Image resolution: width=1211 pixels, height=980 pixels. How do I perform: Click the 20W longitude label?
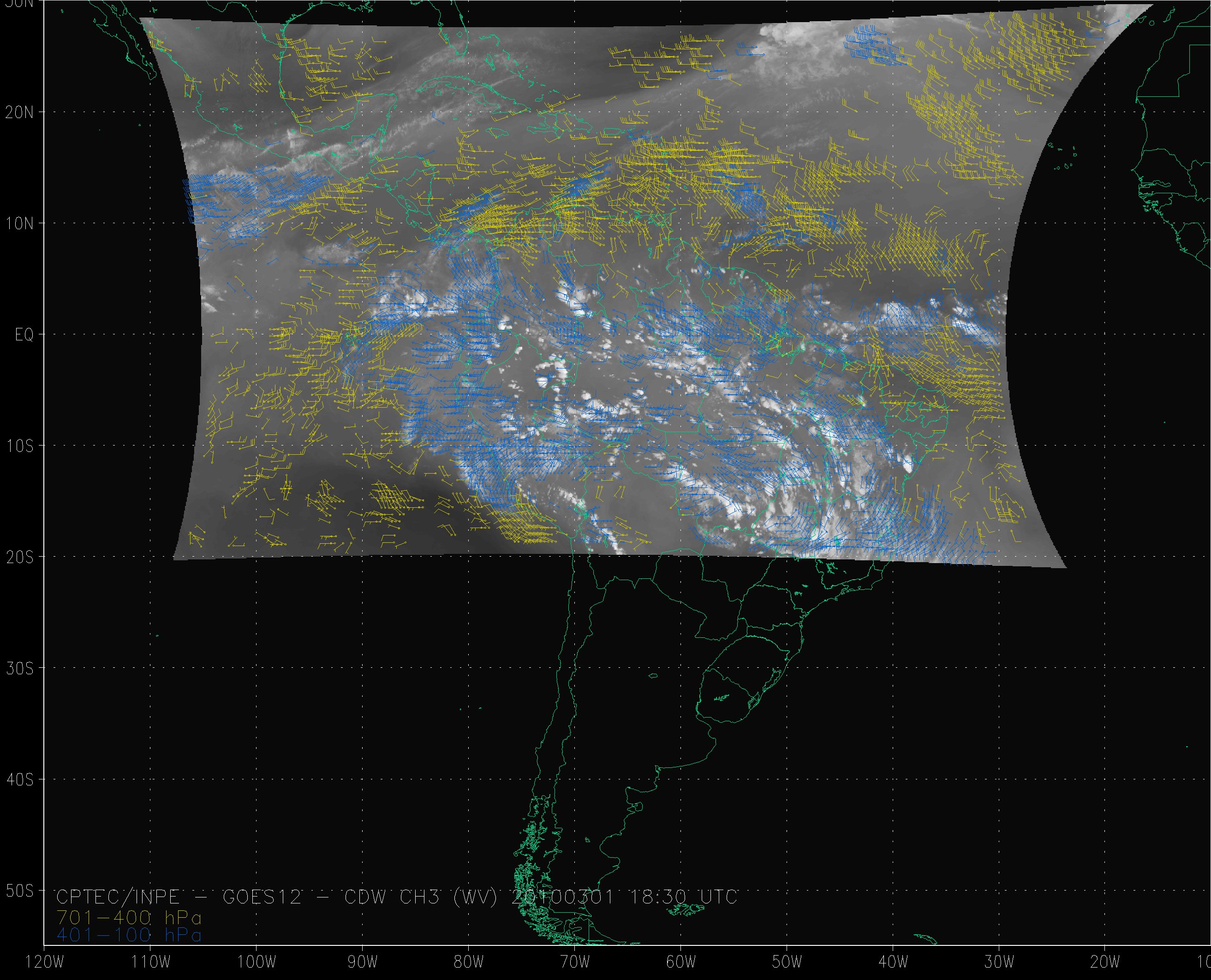[1105, 962]
